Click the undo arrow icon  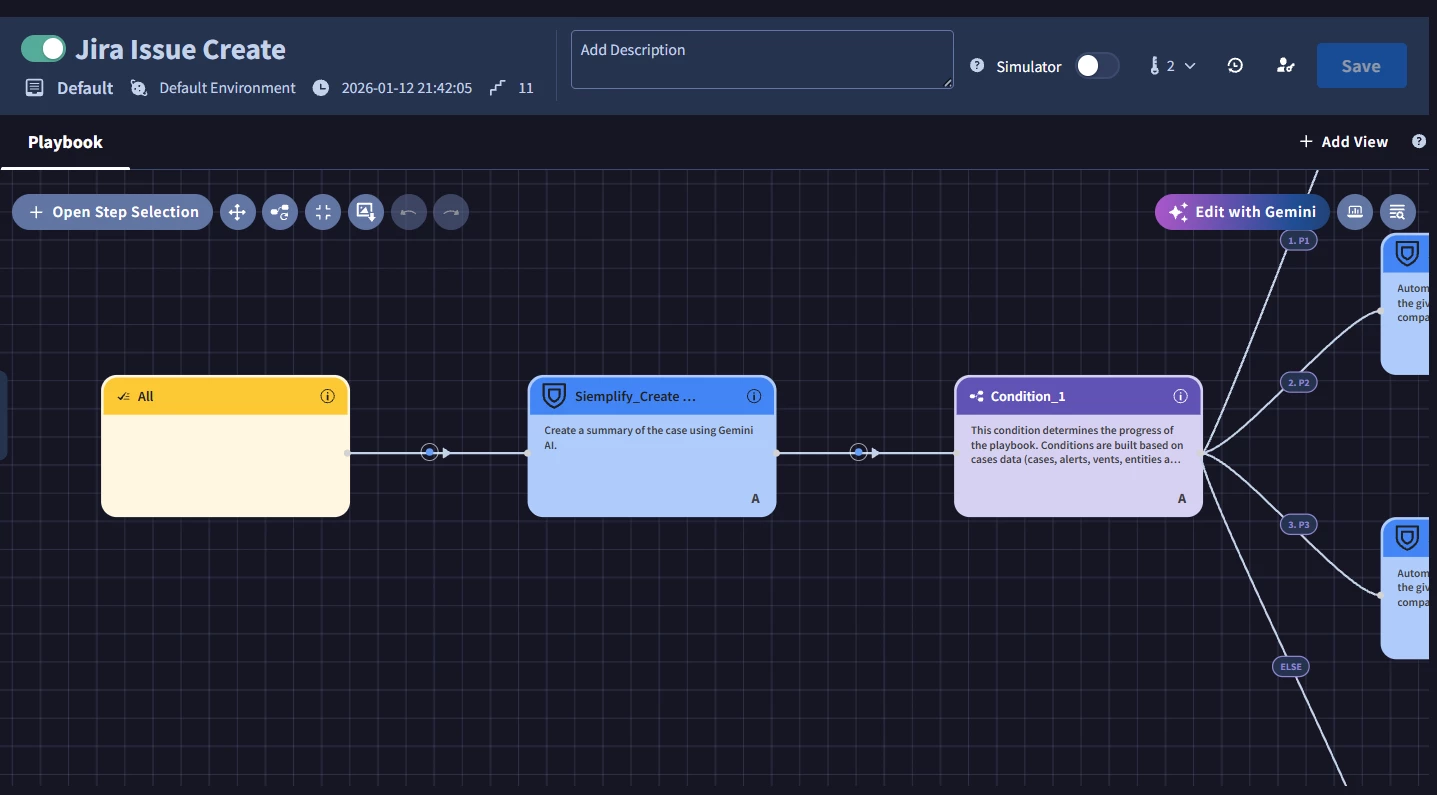pos(408,212)
